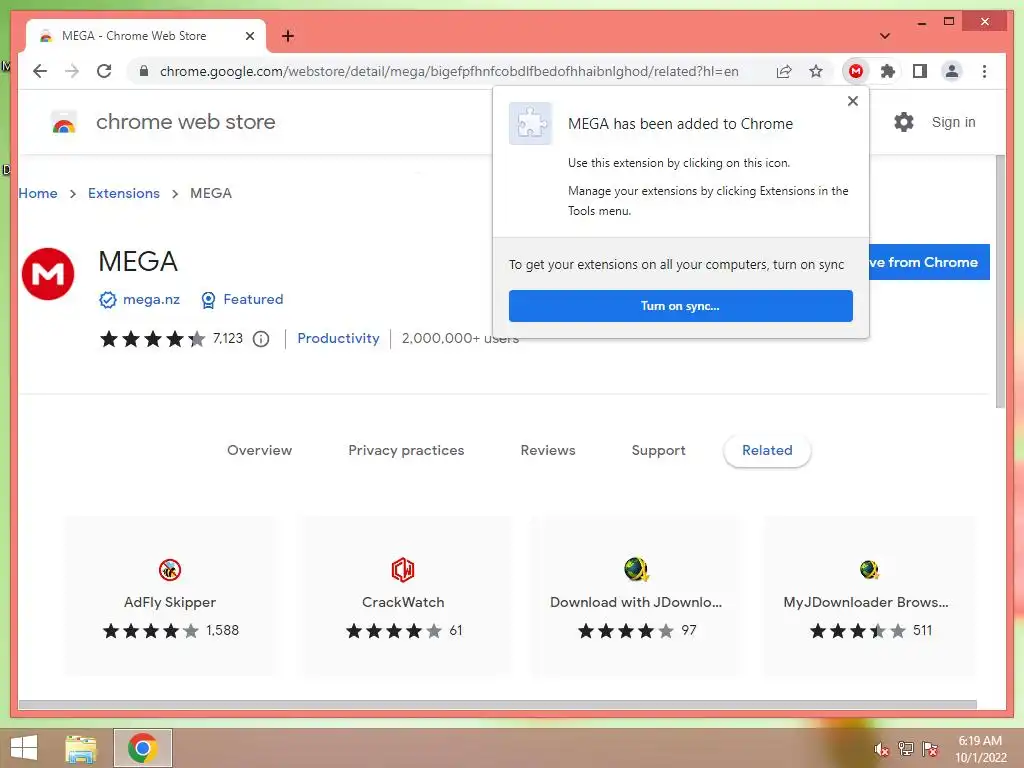Open MyJDownloader Brows... title
The height and width of the screenshot is (768, 1024).
click(x=866, y=602)
